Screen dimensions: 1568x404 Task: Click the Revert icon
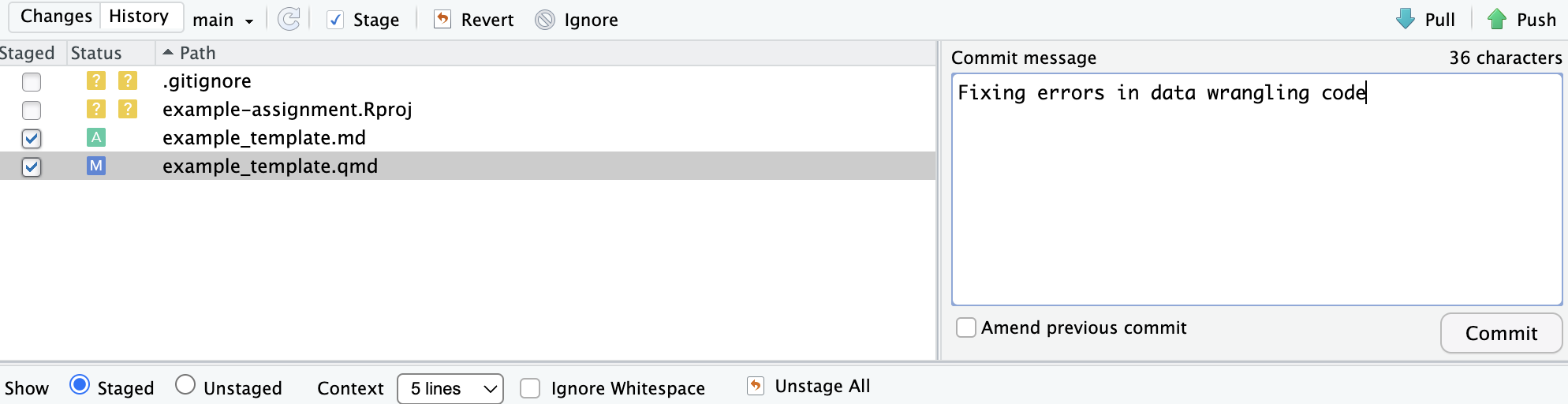click(442, 20)
